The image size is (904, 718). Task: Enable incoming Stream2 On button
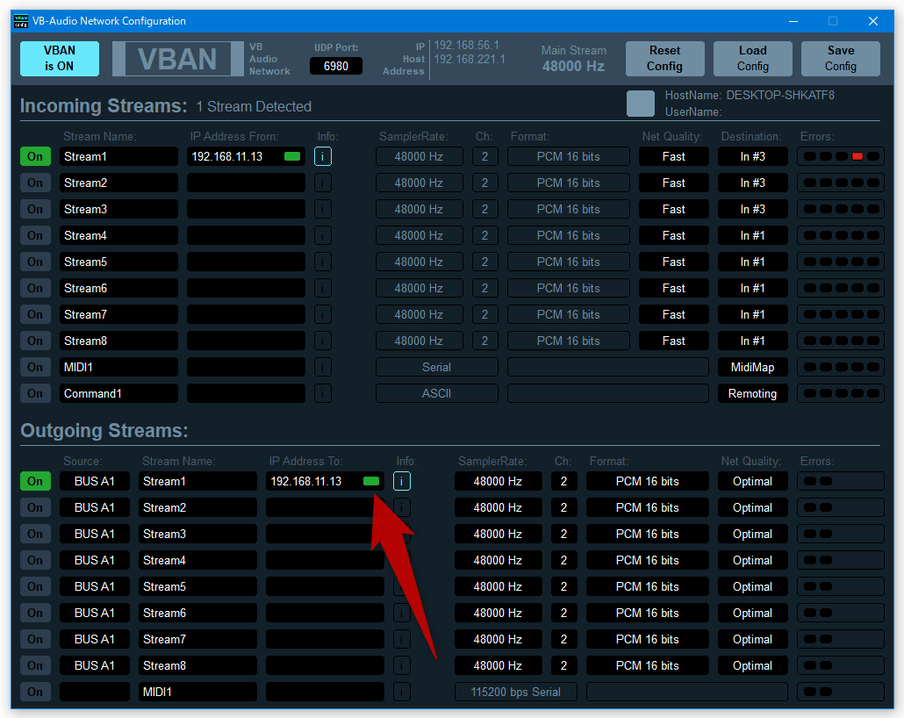(35, 183)
